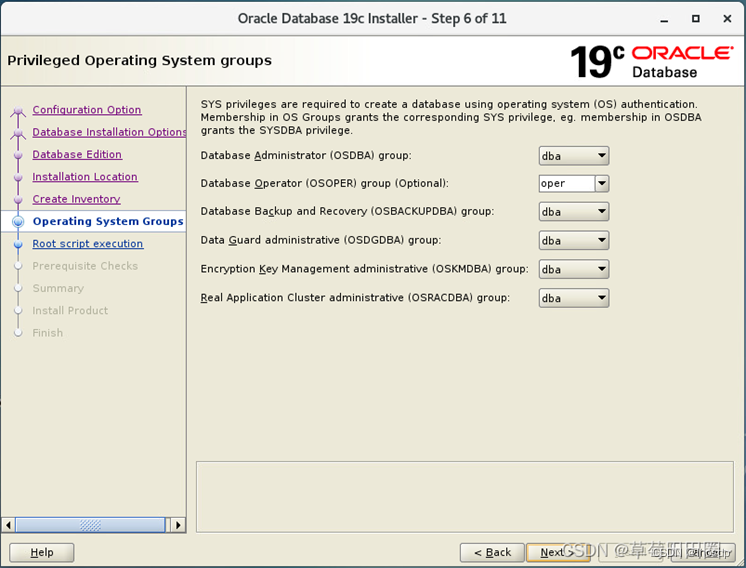The image size is (746, 568).
Task: Click the Configuration Option step marker icon
Action: click(18, 111)
